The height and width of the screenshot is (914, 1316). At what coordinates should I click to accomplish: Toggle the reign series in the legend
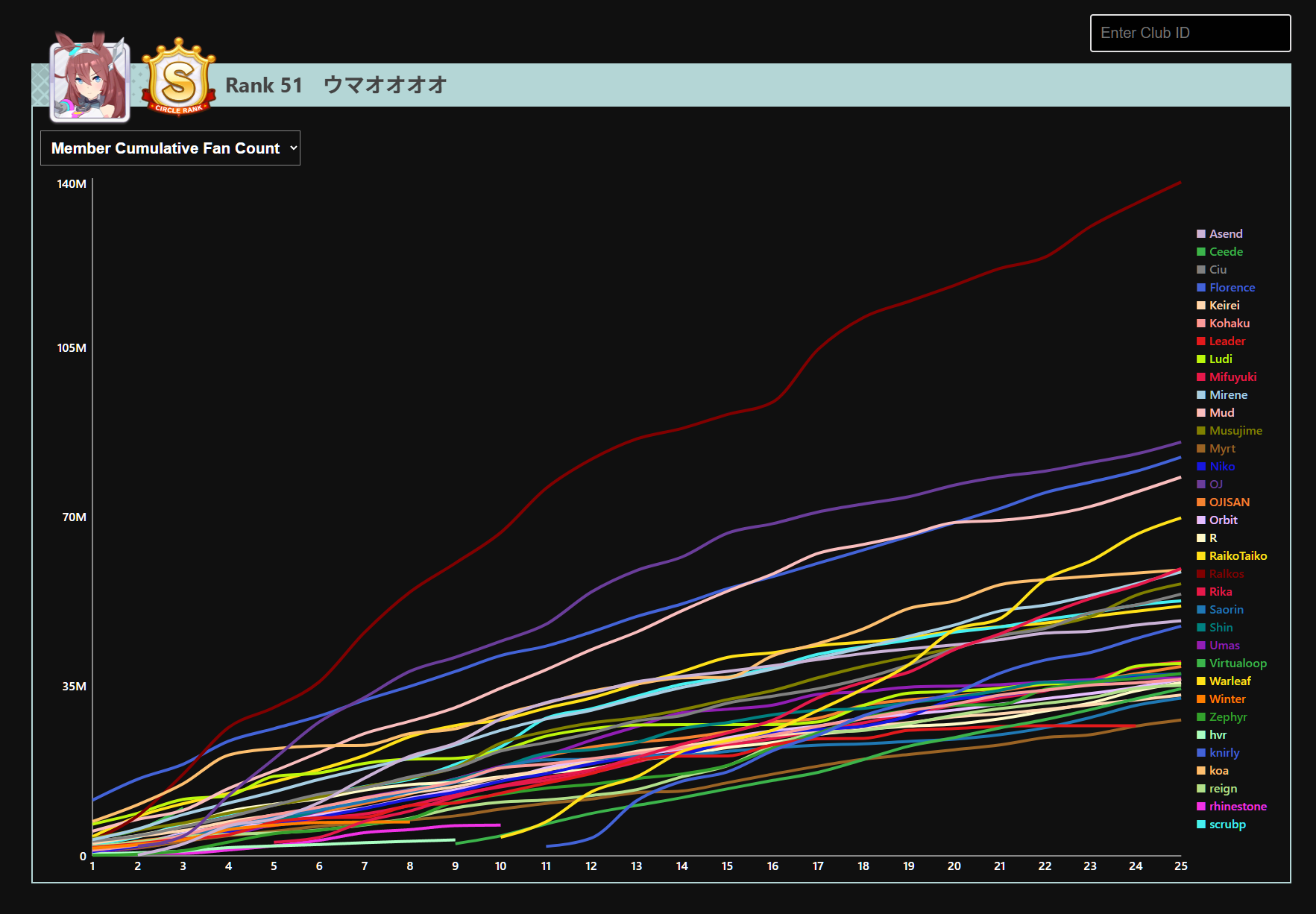coord(1217,789)
